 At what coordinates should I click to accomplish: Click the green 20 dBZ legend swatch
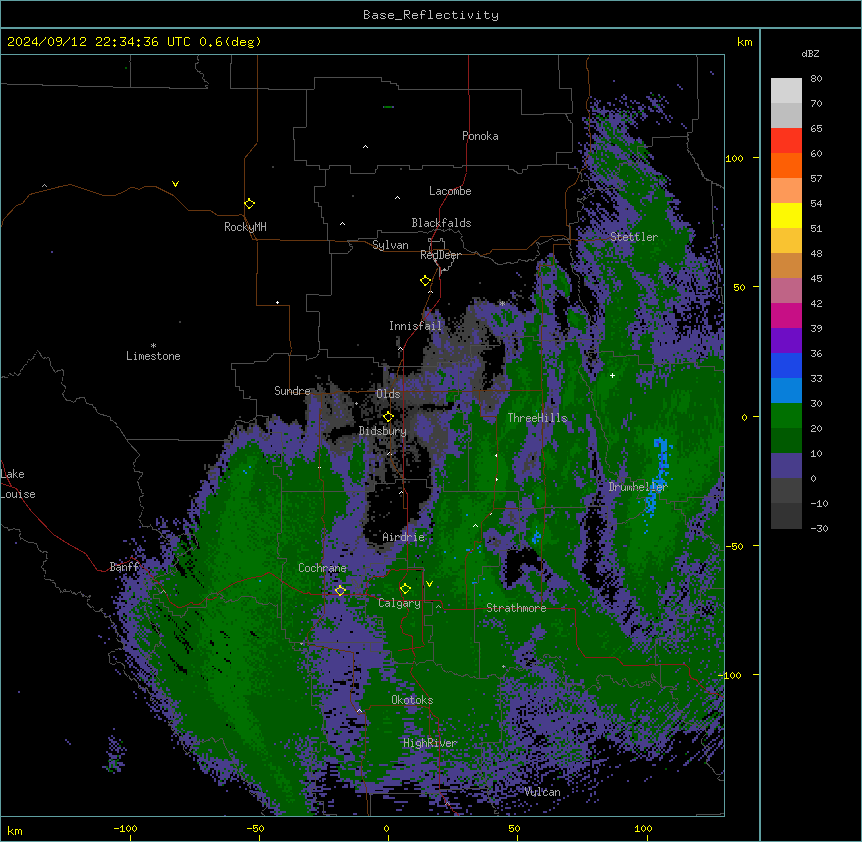[x=786, y=440]
